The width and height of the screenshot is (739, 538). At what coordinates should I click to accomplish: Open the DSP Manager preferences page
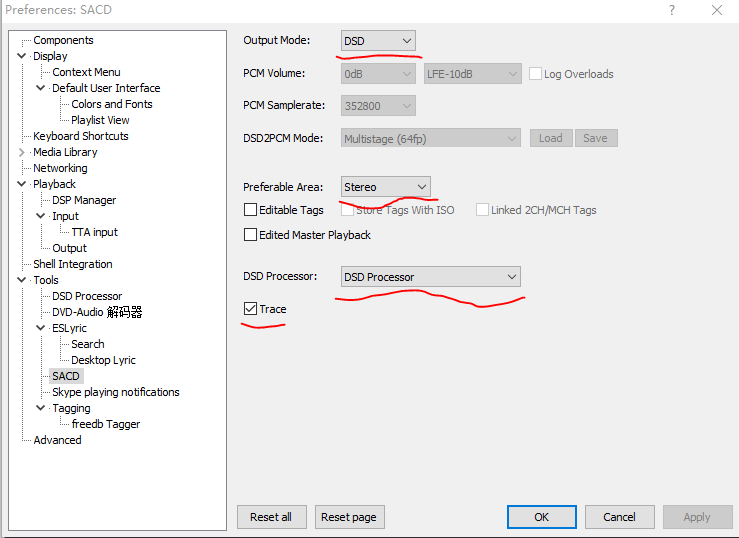coord(84,200)
